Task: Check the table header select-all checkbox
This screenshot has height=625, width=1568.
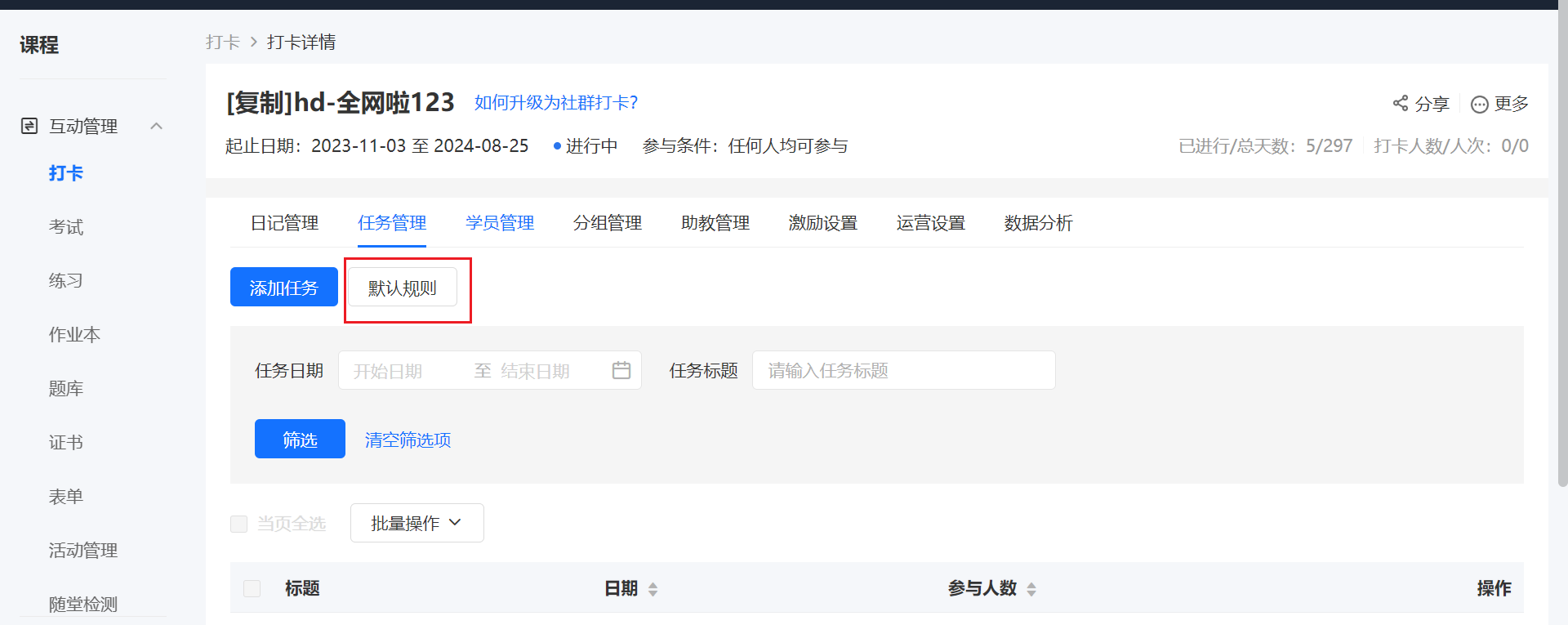Action: [x=252, y=588]
